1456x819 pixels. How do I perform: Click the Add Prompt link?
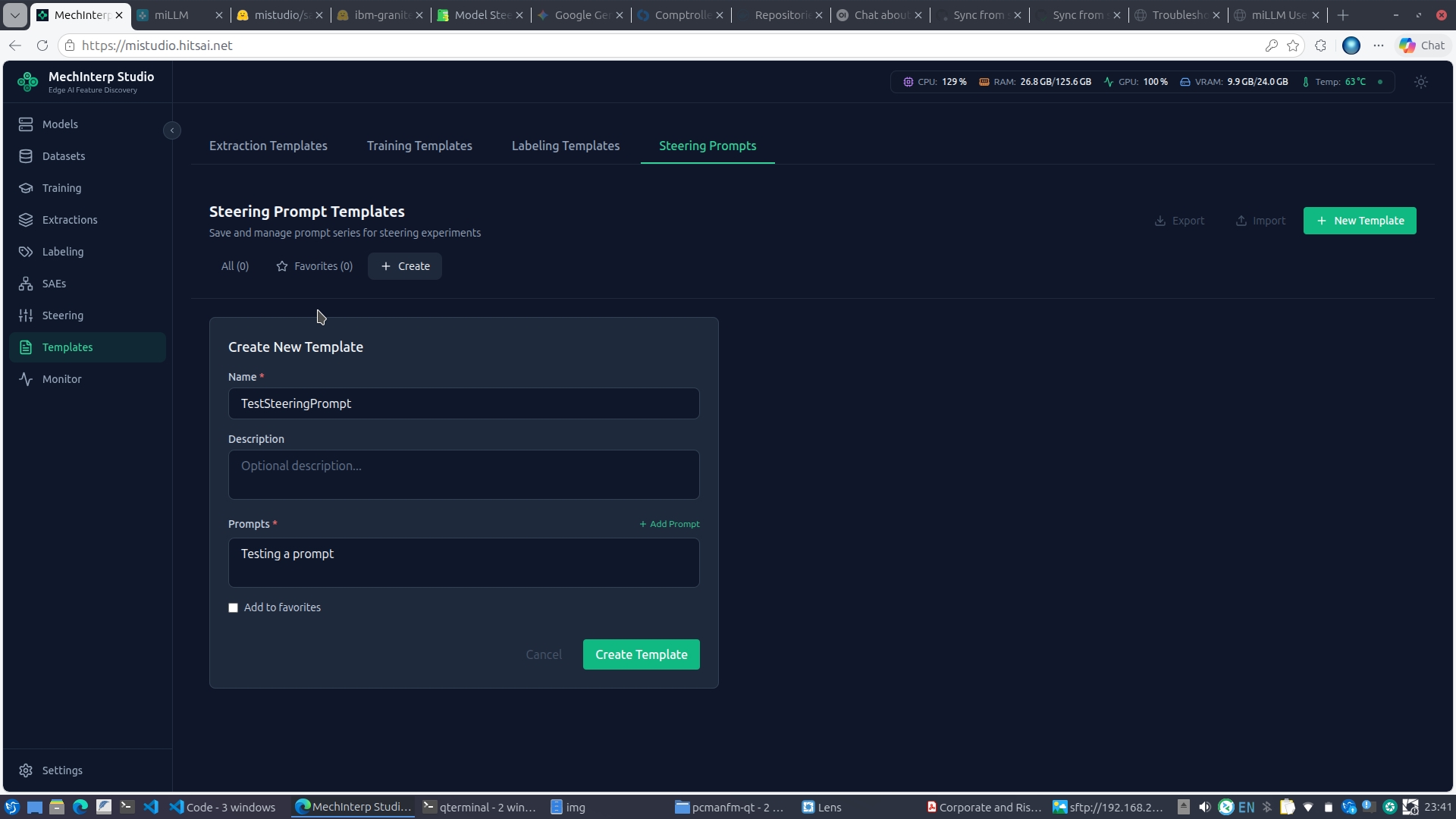tap(670, 524)
